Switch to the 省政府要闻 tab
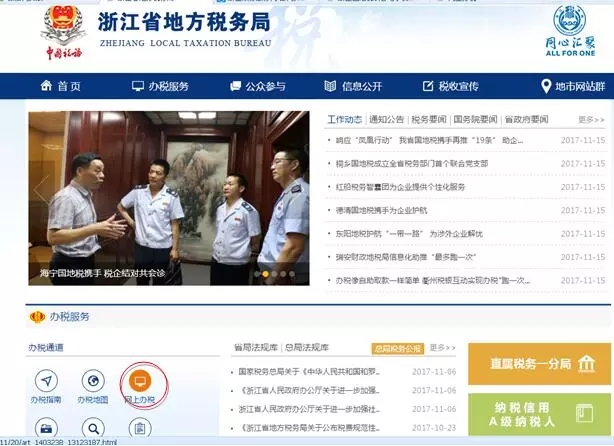This screenshot has height=446, width=614. tap(526, 119)
